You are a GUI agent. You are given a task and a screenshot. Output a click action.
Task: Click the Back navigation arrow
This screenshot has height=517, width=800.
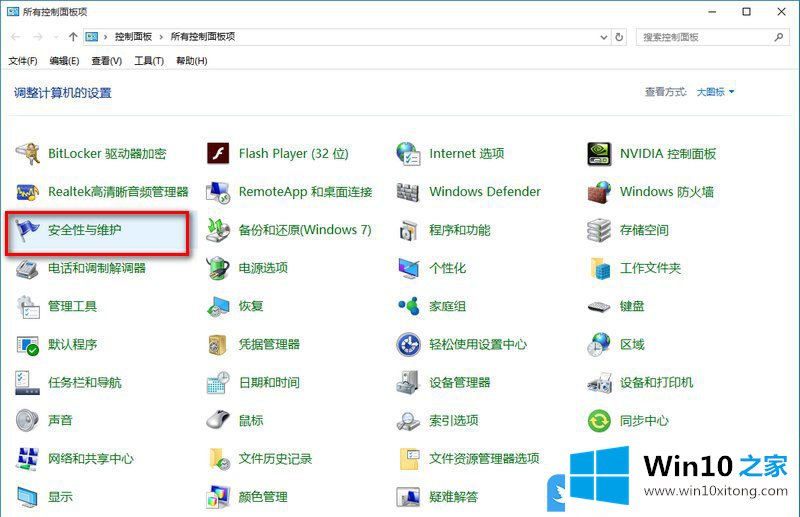[16, 37]
